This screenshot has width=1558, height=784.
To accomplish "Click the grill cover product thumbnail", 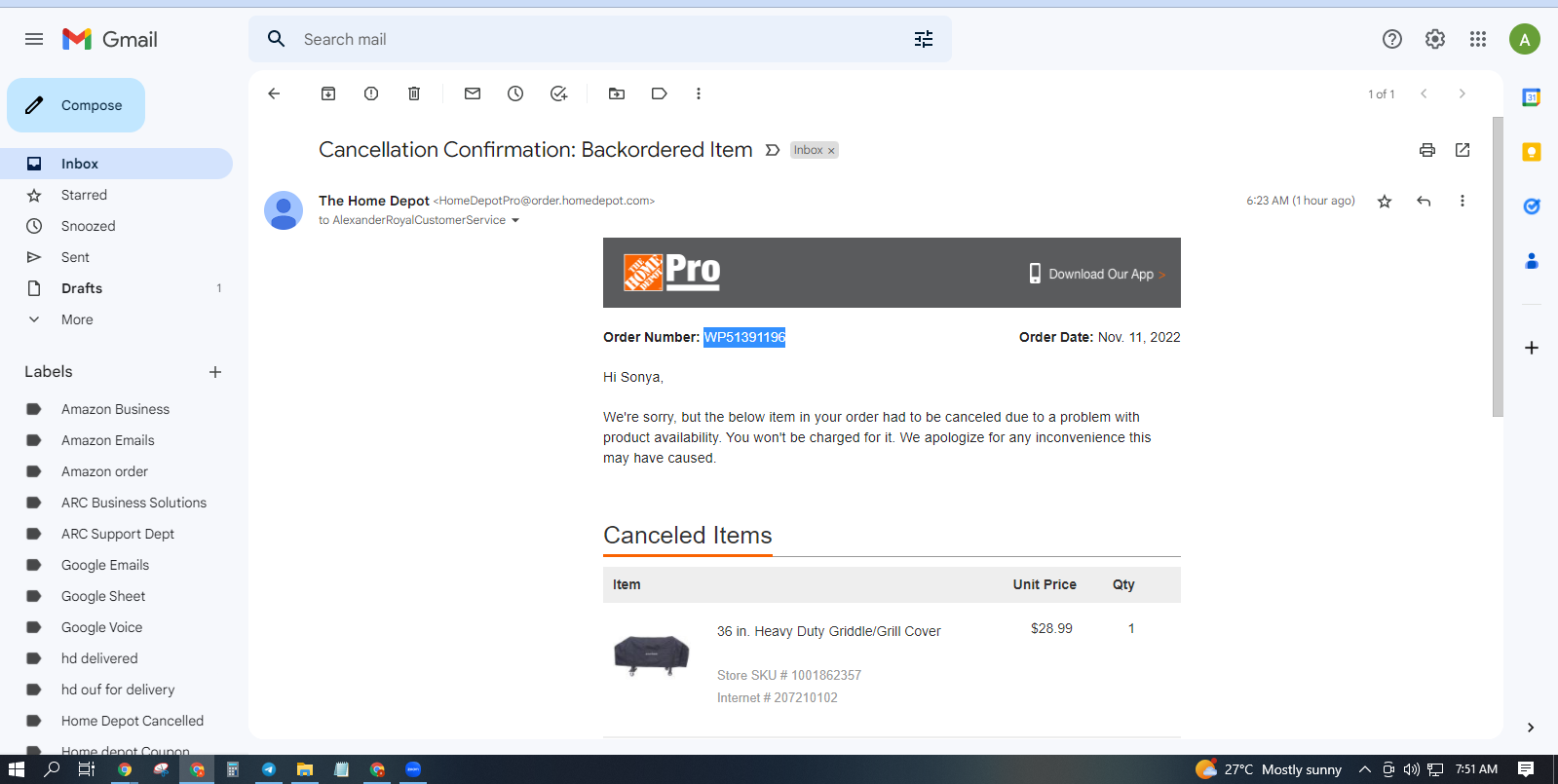I will tap(652, 654).
